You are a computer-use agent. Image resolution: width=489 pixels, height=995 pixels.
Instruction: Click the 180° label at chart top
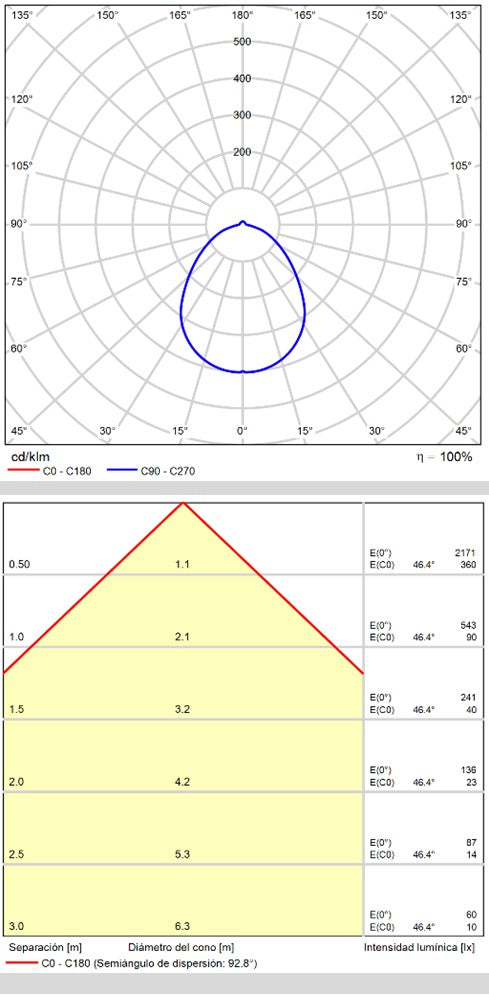point(242,15)
